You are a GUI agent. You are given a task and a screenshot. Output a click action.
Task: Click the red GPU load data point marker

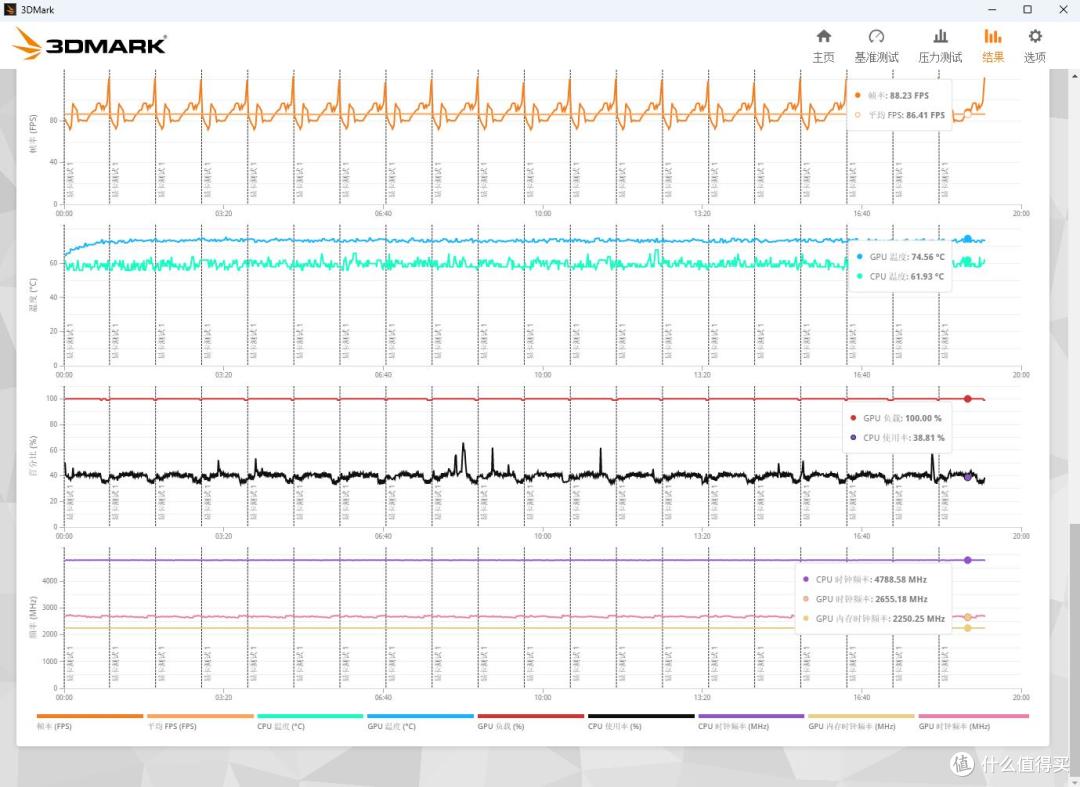pyautogui.click(x=967, y=399)
